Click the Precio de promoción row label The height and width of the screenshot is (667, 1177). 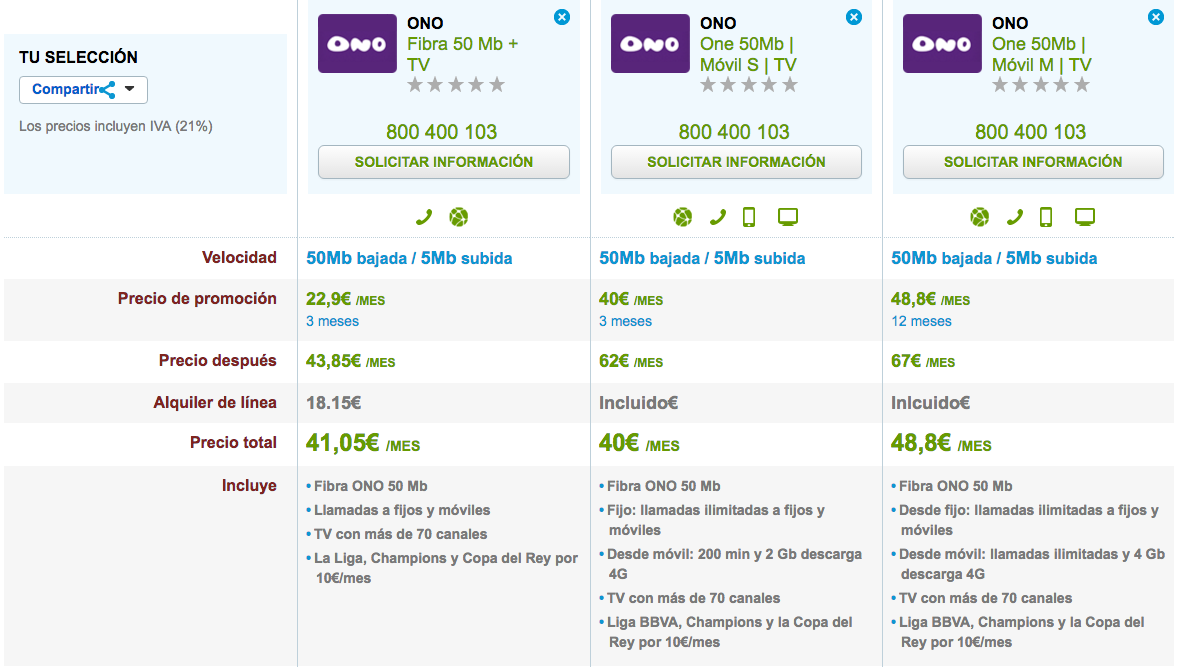click(197, 299)
